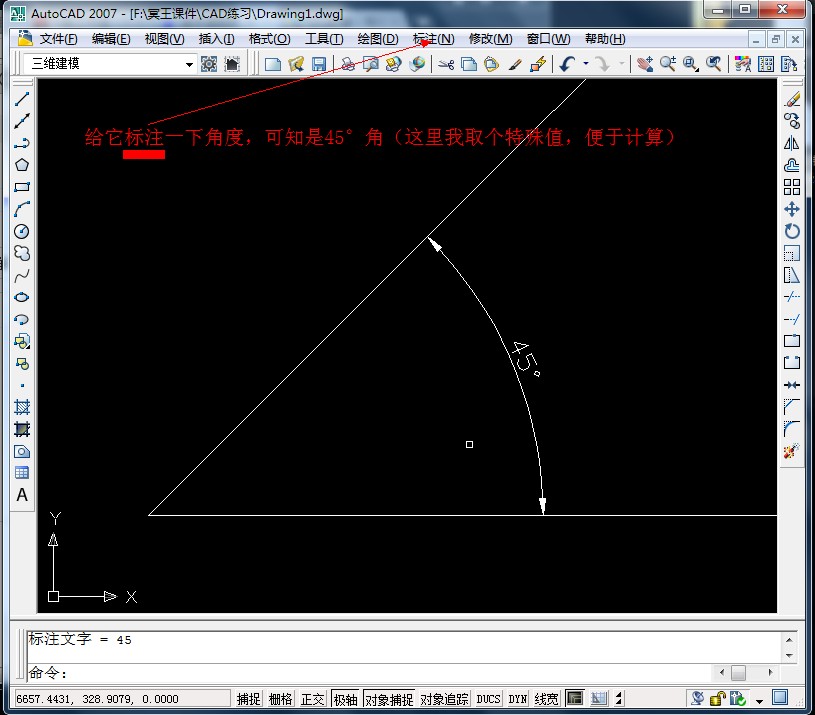Select the Fillet tool

792,429
